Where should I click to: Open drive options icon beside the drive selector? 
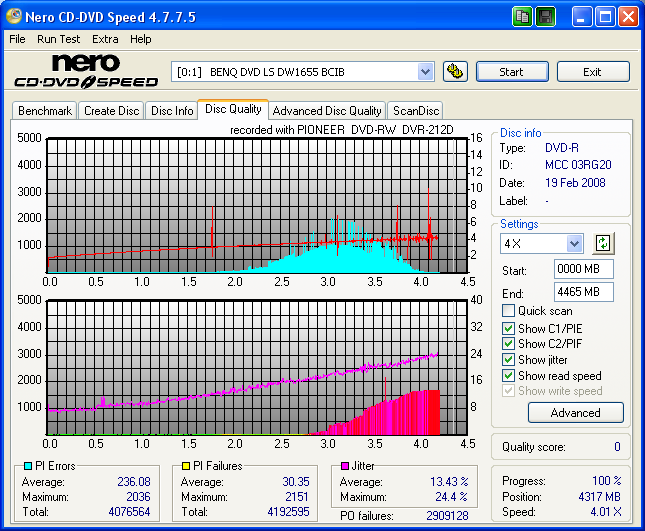click(x=455, y=72)
